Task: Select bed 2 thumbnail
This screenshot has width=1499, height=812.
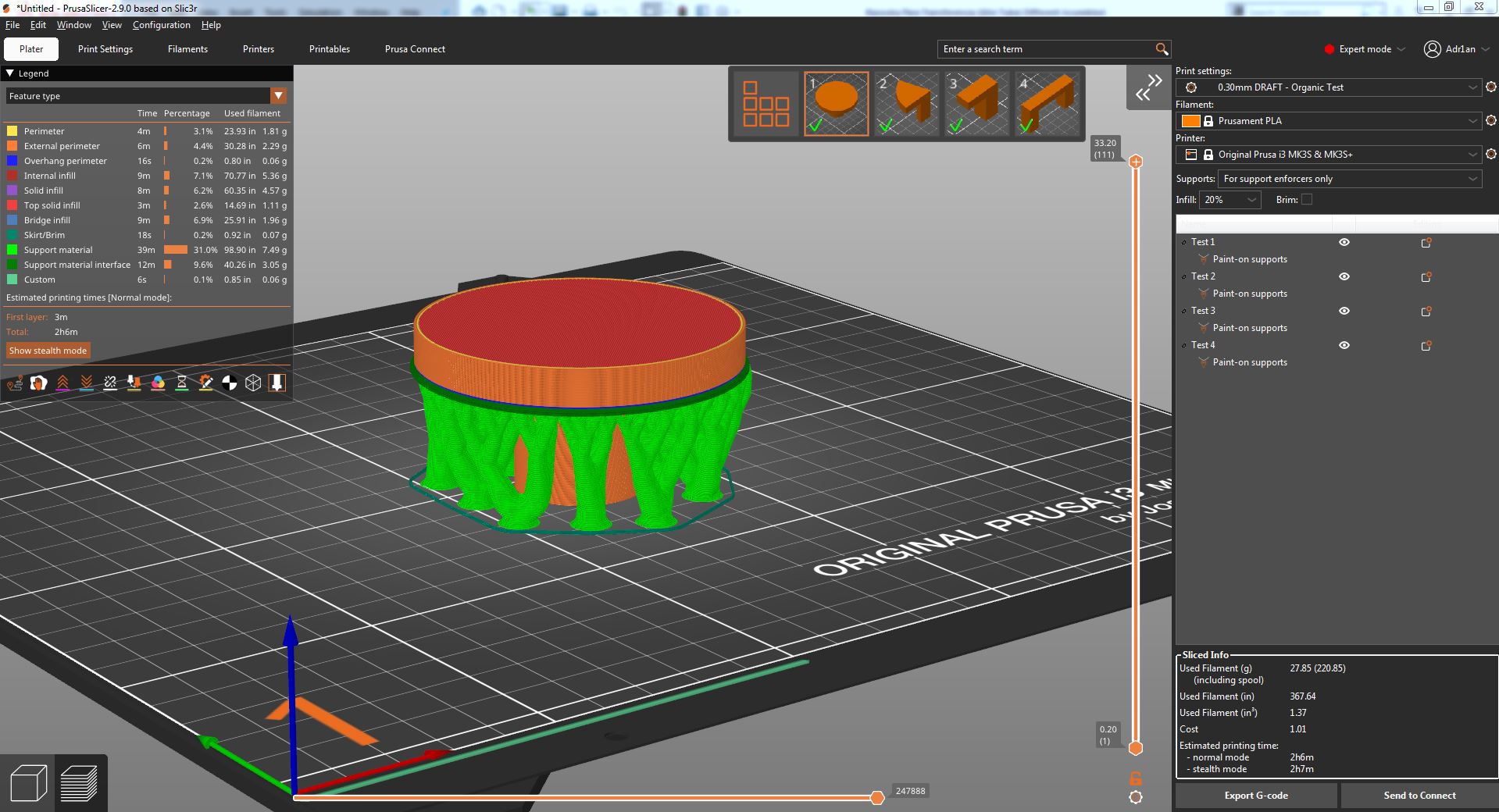Action: (x=906, y=104)
